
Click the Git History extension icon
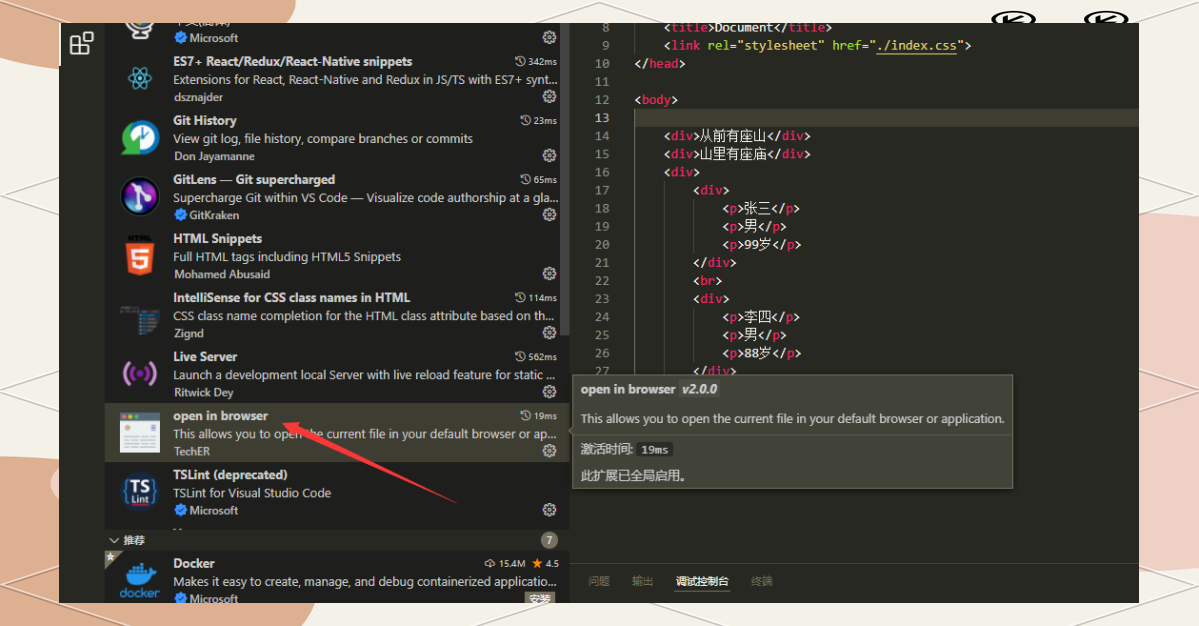point(140,138)
